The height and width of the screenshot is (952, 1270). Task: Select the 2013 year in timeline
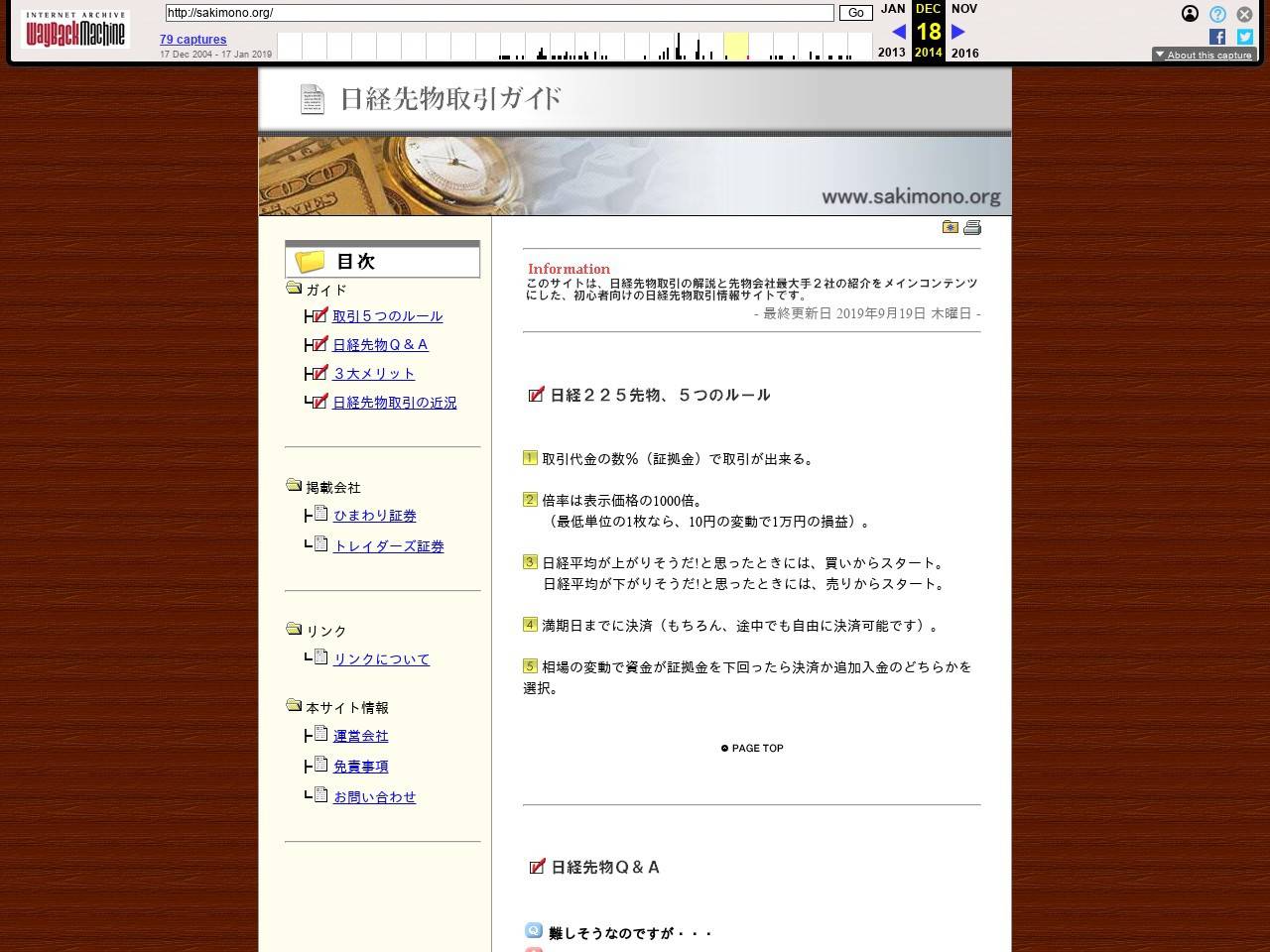click(x=891, y=53)
